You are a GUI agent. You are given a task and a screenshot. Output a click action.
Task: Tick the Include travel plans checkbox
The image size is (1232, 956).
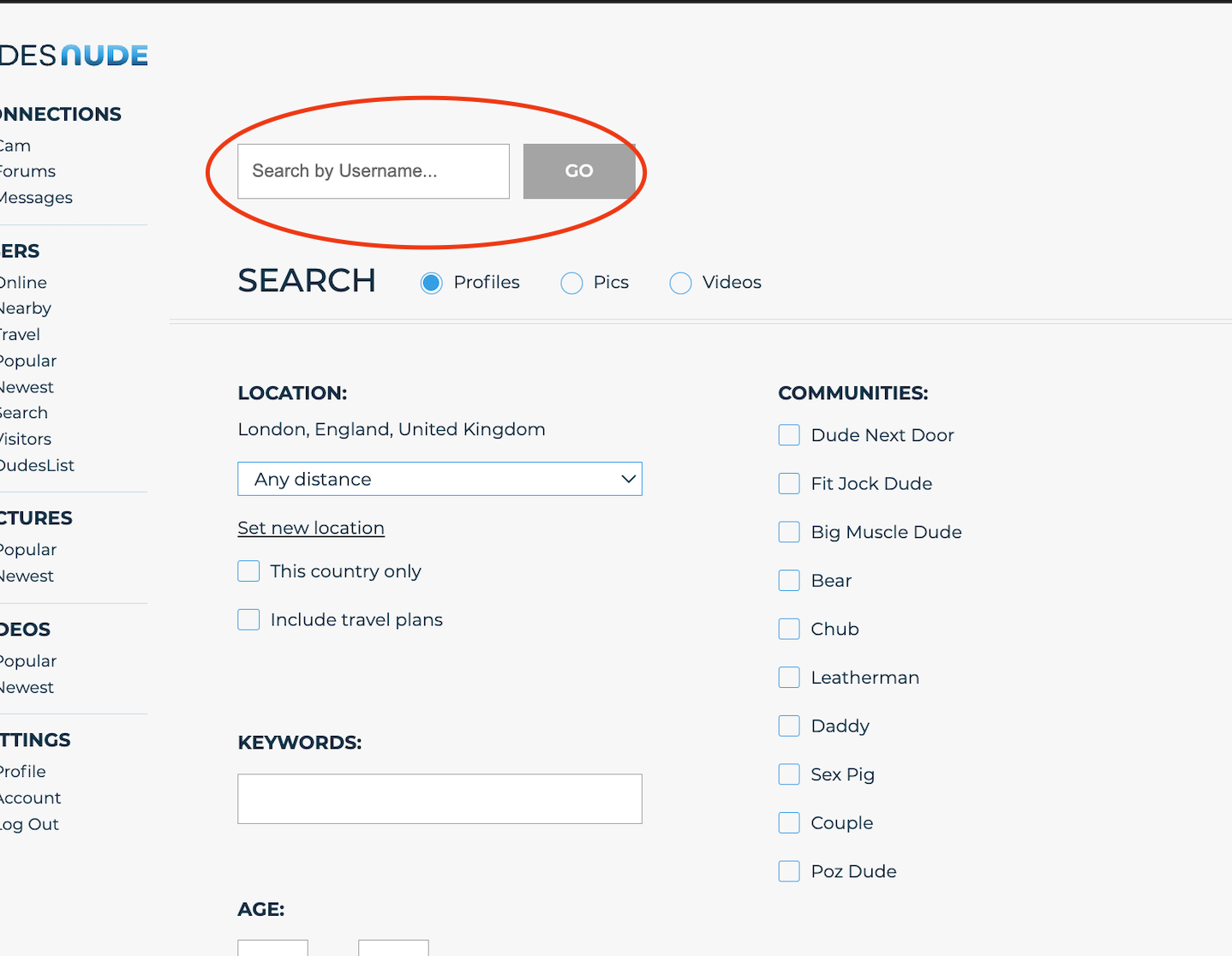point(248,620)
